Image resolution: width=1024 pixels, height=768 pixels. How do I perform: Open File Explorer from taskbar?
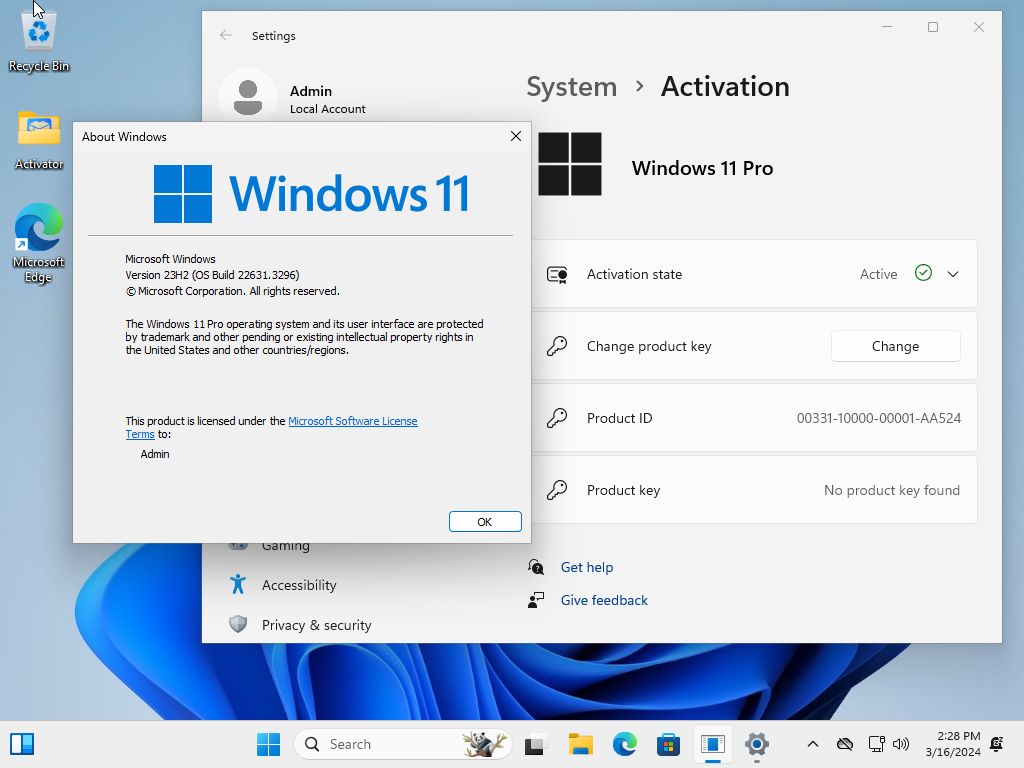tap(580, 744)
